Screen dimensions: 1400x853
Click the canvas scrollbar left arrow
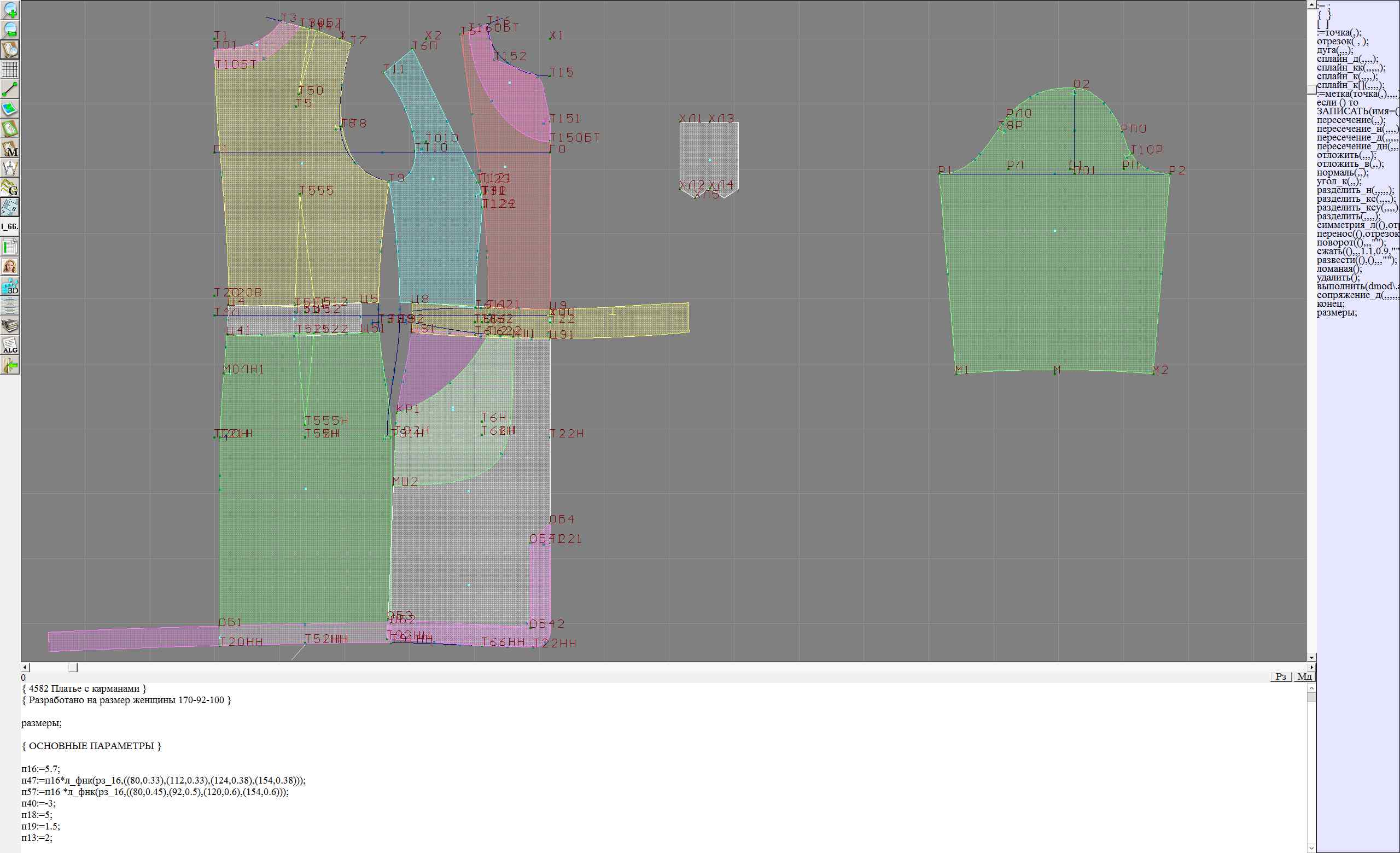(25, 667)
